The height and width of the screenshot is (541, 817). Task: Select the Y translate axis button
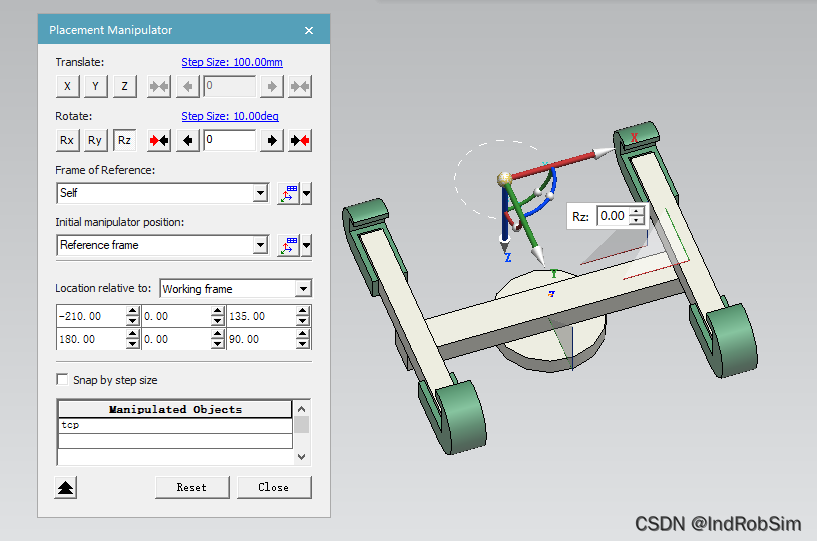(x=95, y=86)
